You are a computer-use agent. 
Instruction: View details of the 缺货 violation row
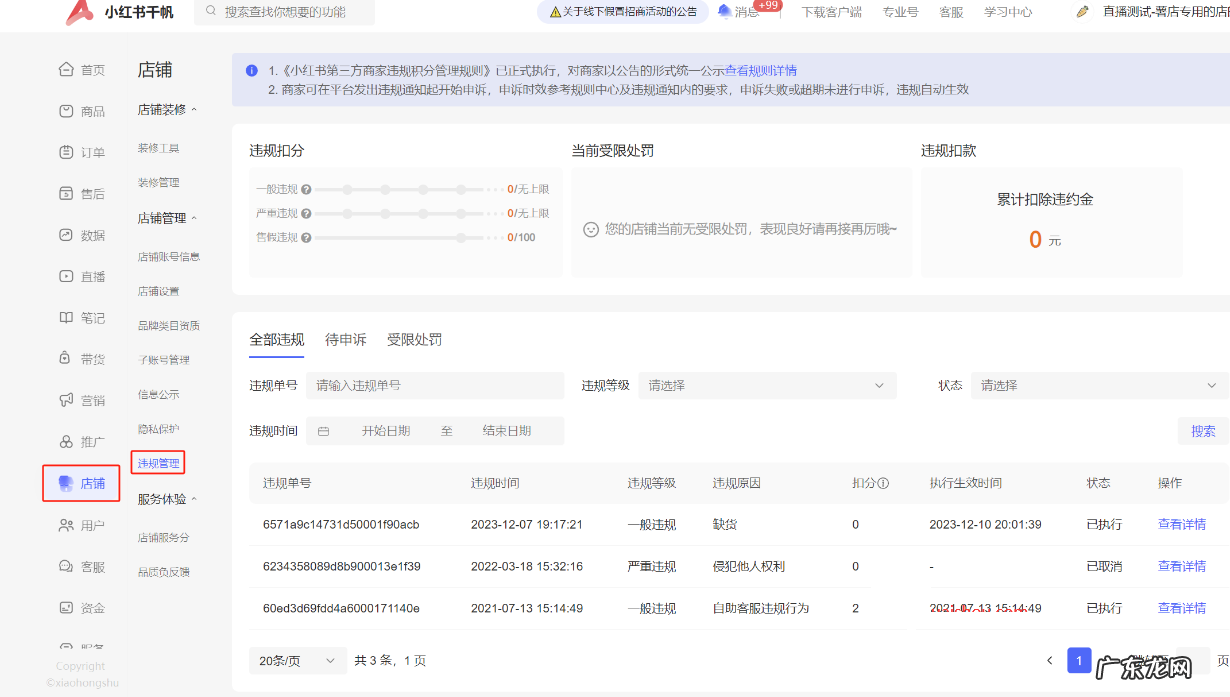1181,524
